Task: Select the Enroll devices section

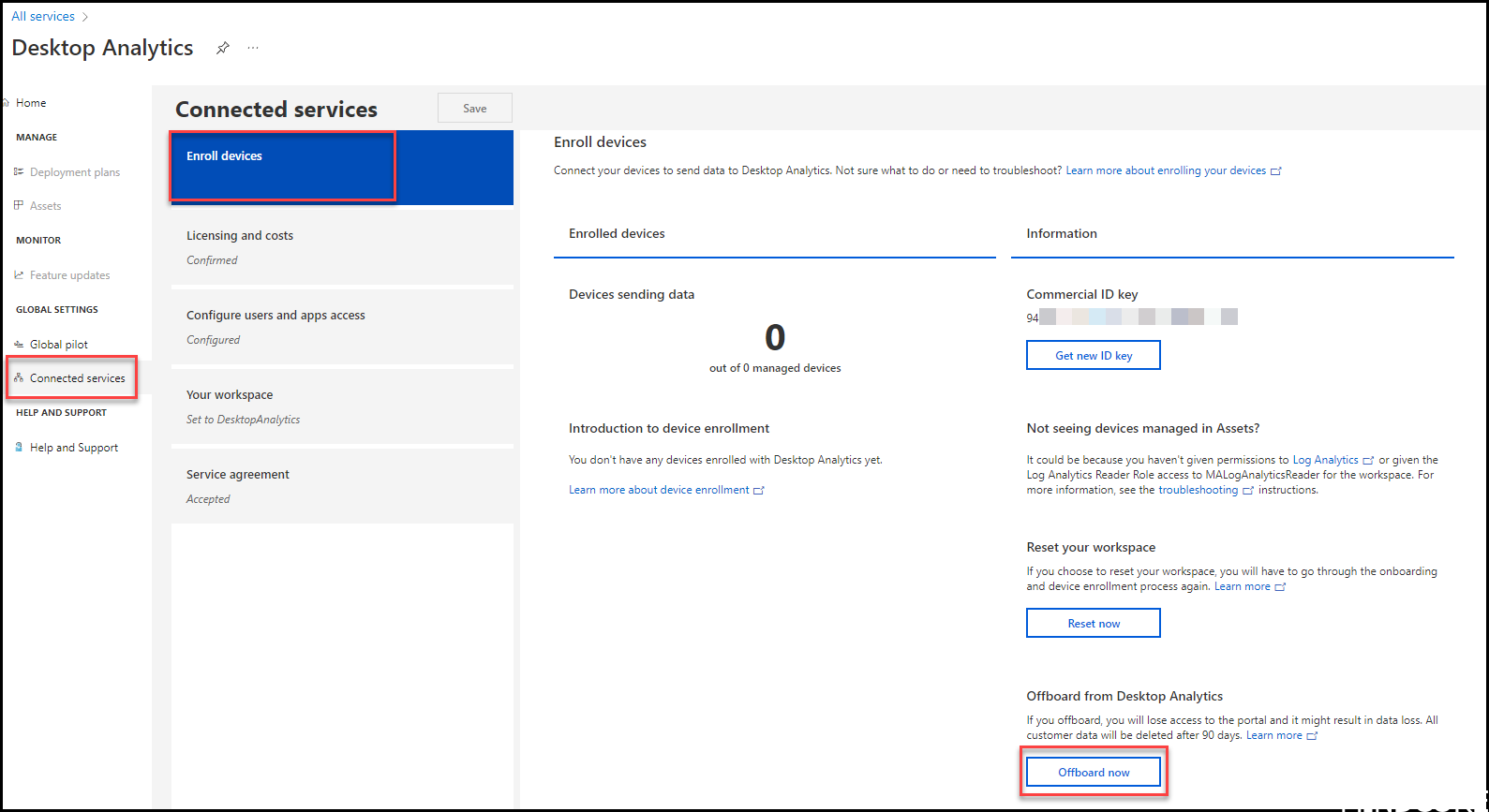Action: pos(342,167)
